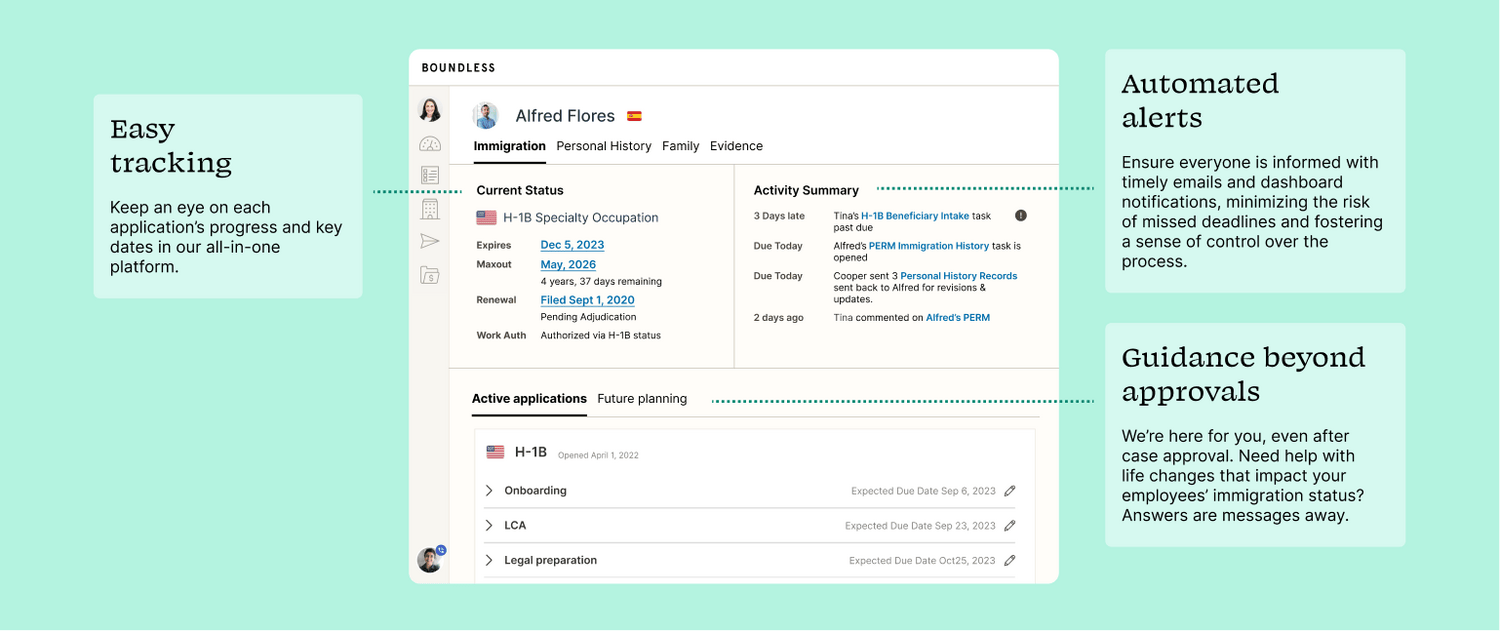This screenshot has width=1500, height=631.
Task: Expand the Onboarding section chevron
Action: [x=489, y=491]
